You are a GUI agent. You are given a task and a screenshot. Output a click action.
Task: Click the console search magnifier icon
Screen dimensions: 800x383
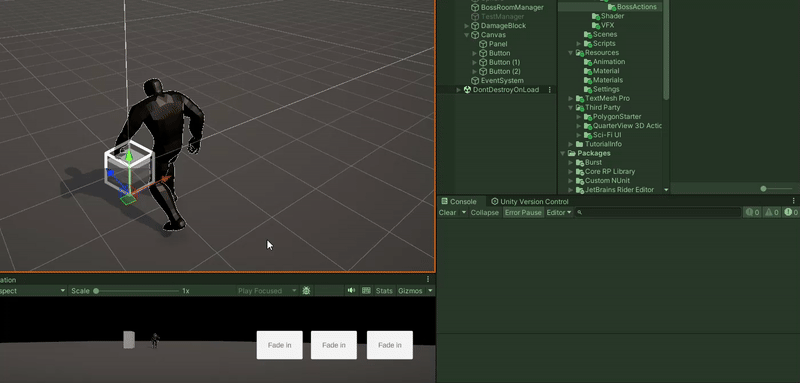coord(580,213)
